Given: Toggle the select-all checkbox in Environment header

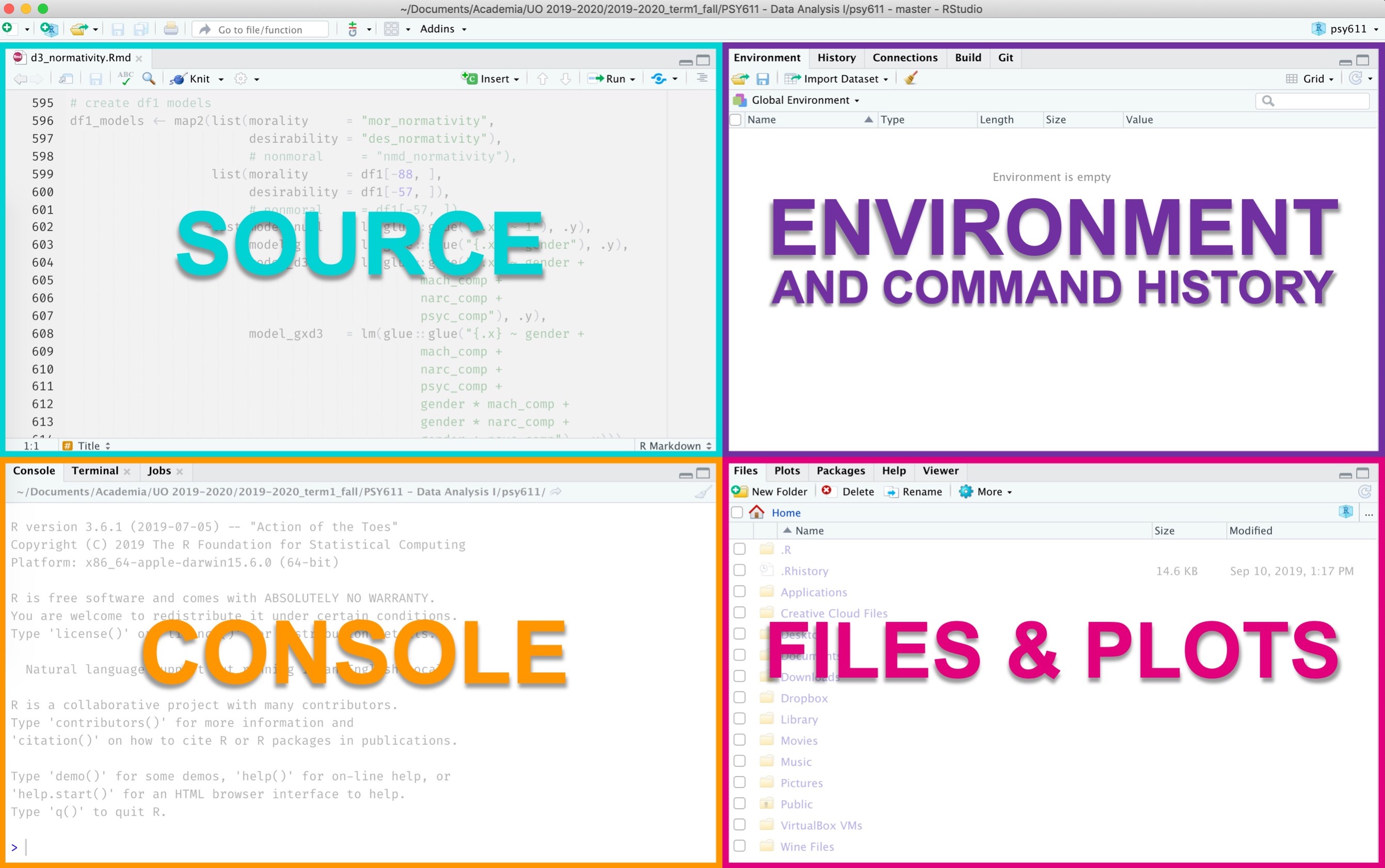Looking at the screenshot, I should coord(736,119).
